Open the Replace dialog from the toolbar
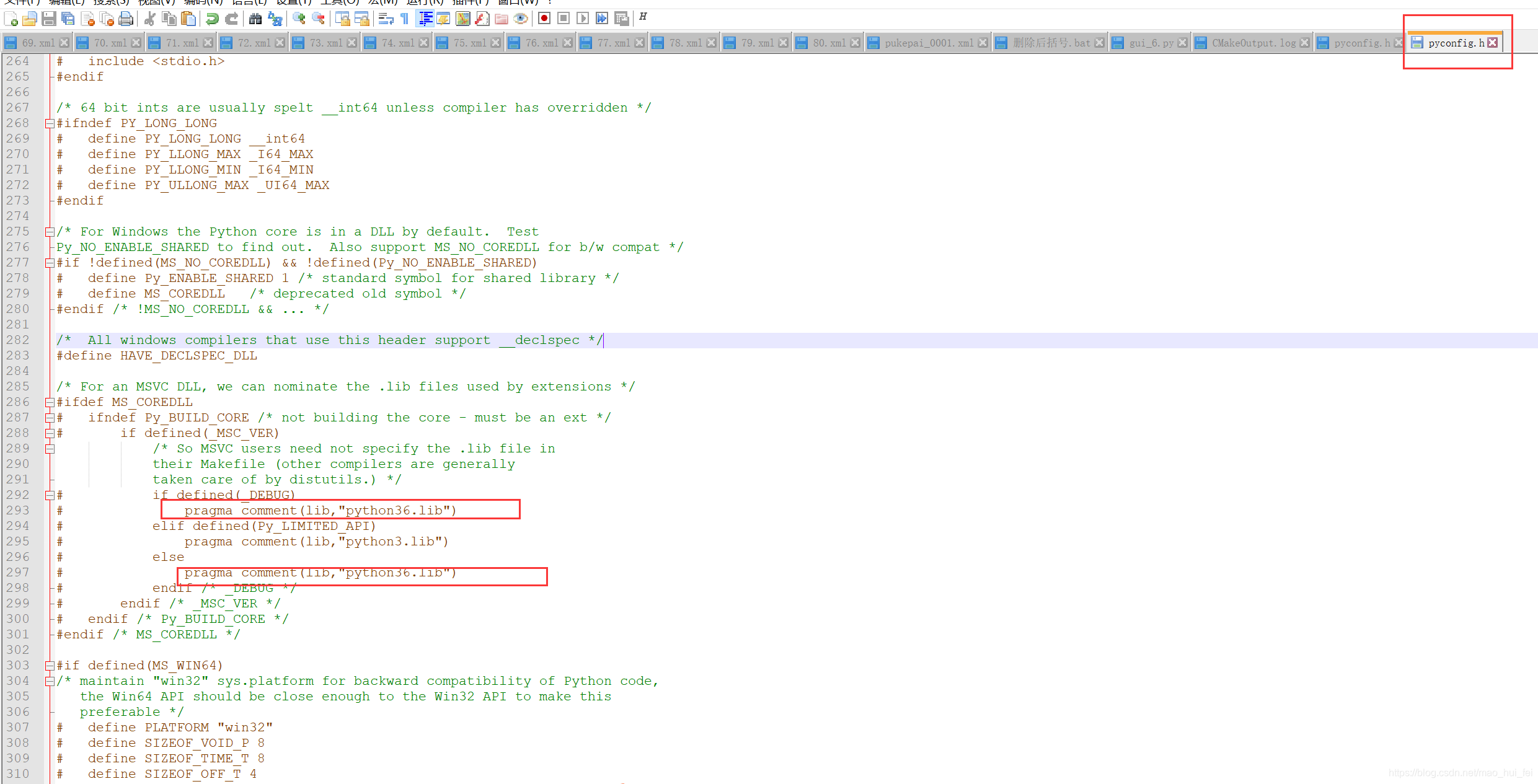1538x784 pixels. pos(275,19)
